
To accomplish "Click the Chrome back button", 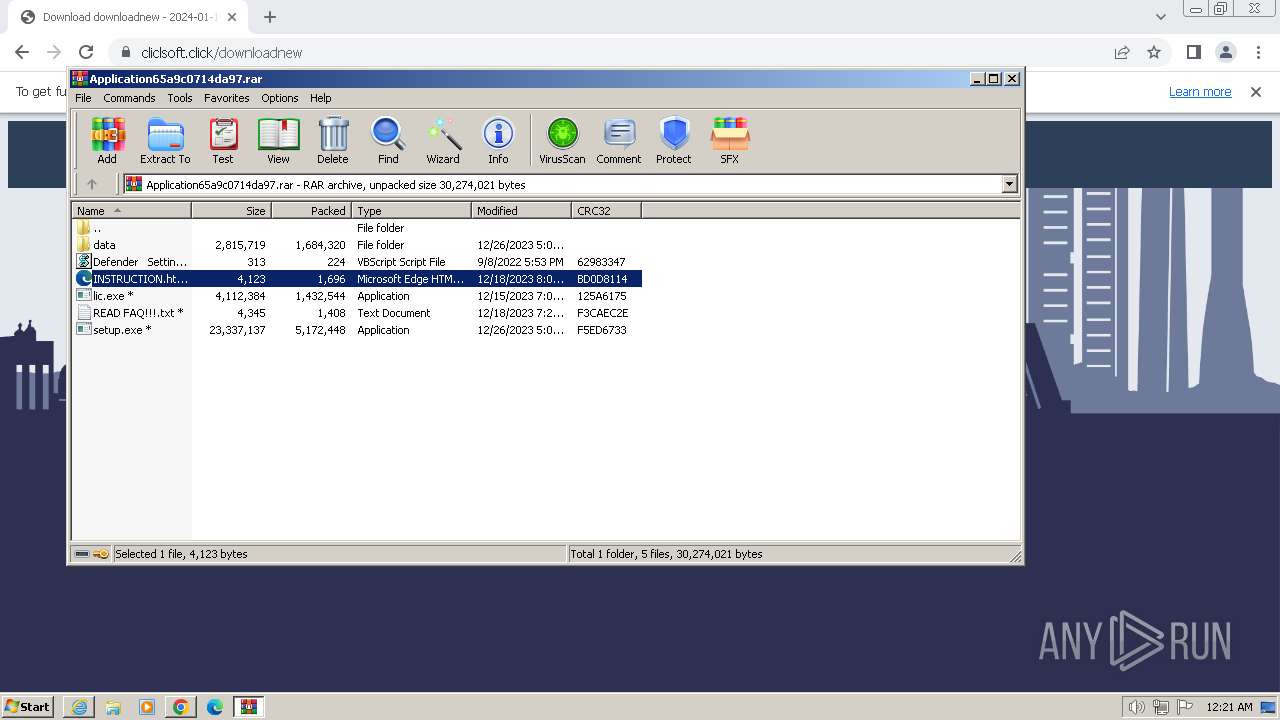I will point(22,52).
